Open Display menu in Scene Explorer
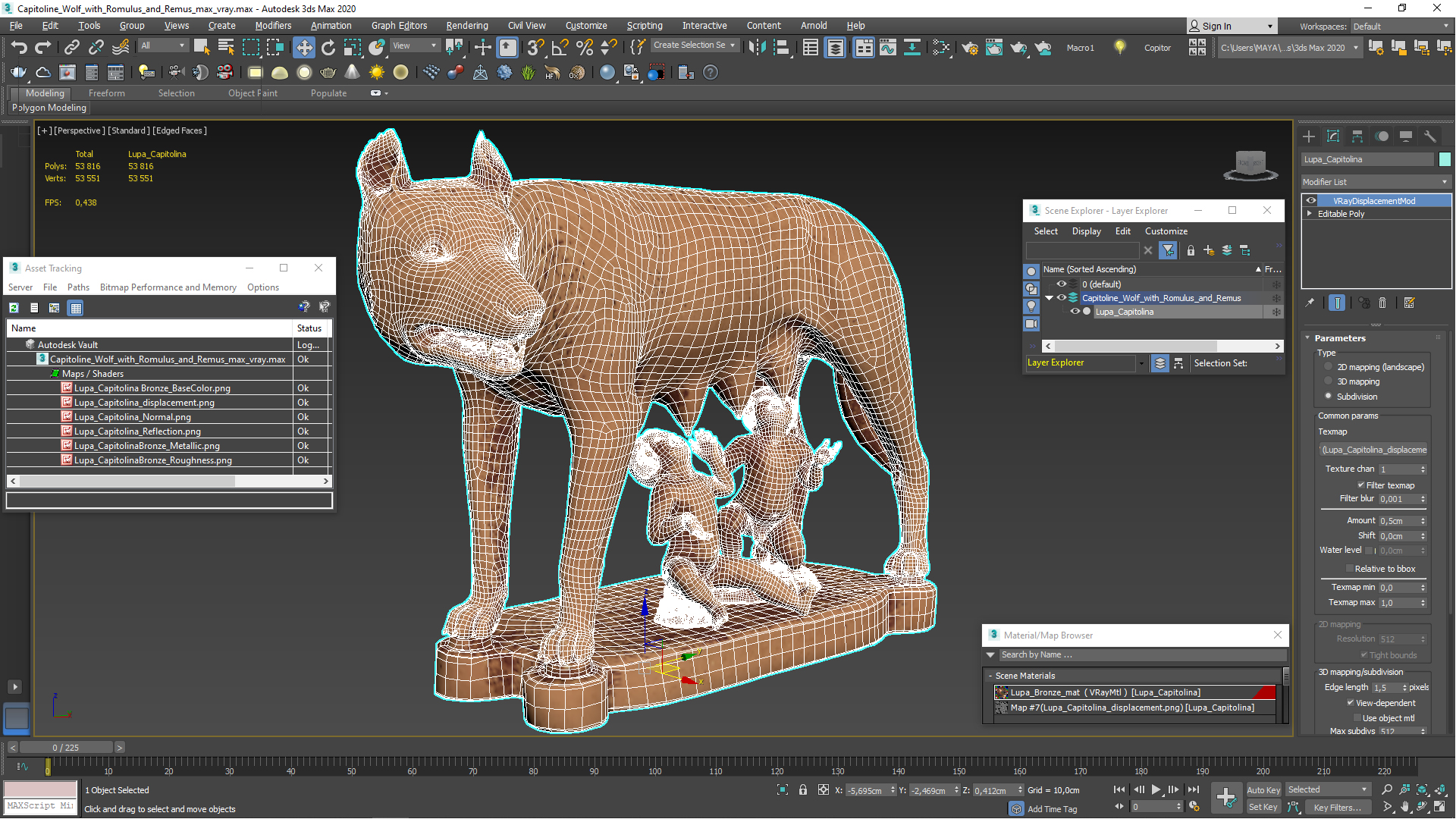 pos(1086,231)
